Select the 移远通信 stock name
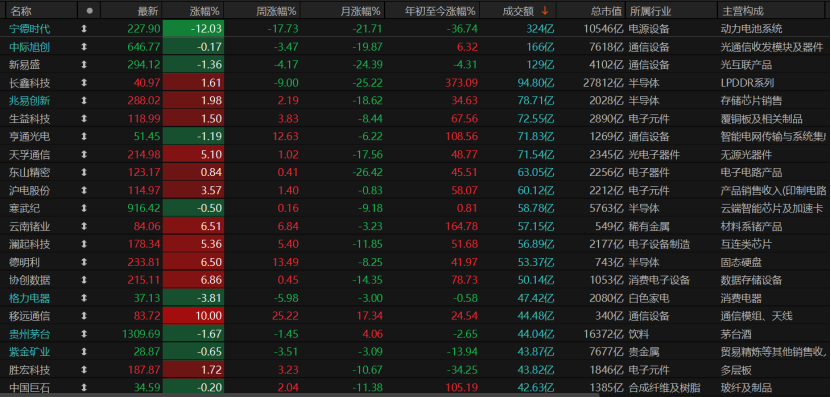The height and width of the screenshot is (397, 831). (x=30, y=316)
